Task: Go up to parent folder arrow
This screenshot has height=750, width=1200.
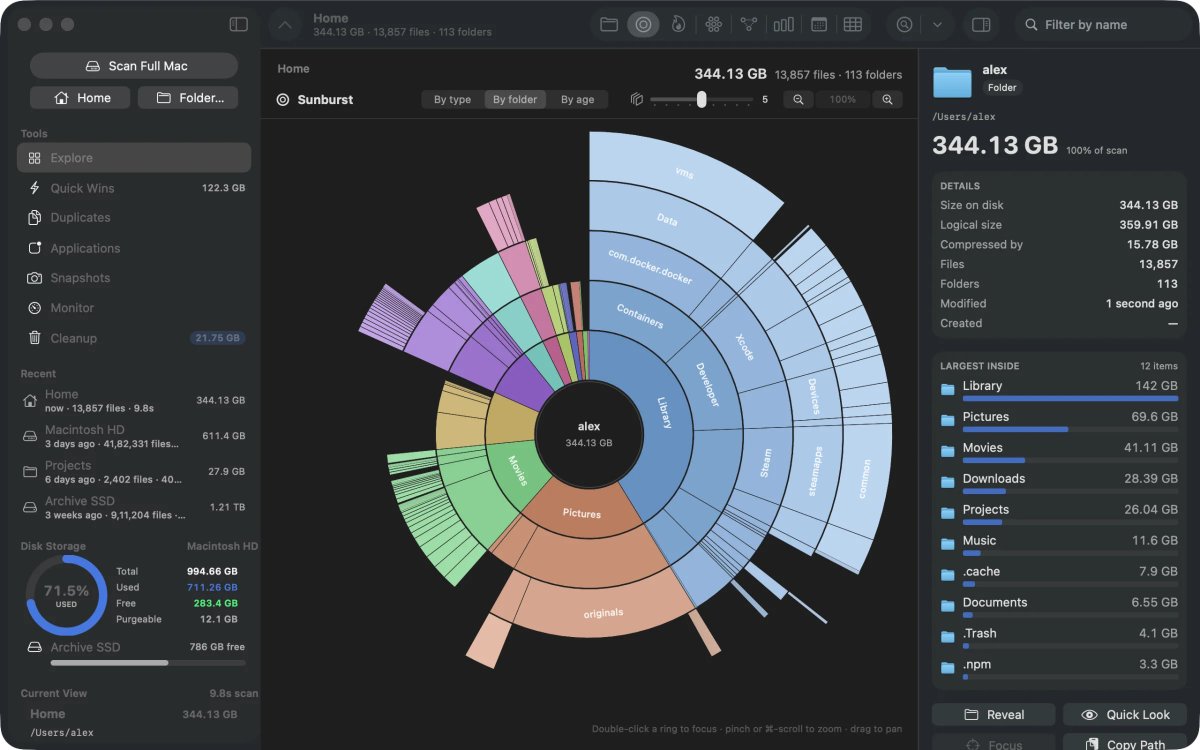Action: tap(285, 24)
